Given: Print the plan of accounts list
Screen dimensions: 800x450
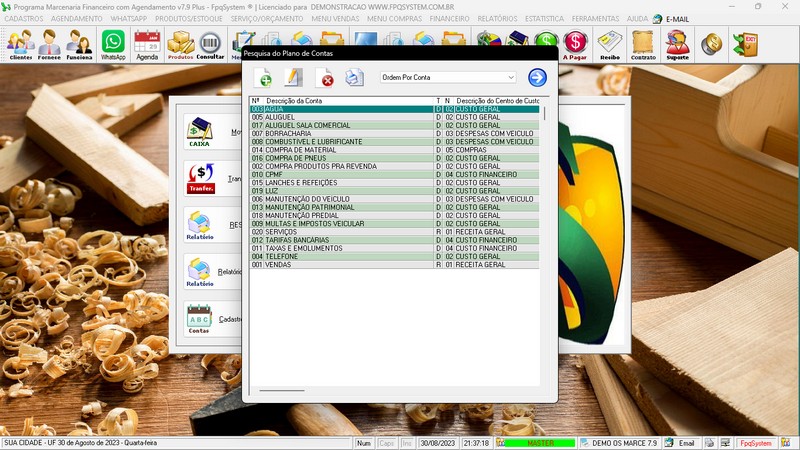Looking at the screenshot, I should 355,78.
